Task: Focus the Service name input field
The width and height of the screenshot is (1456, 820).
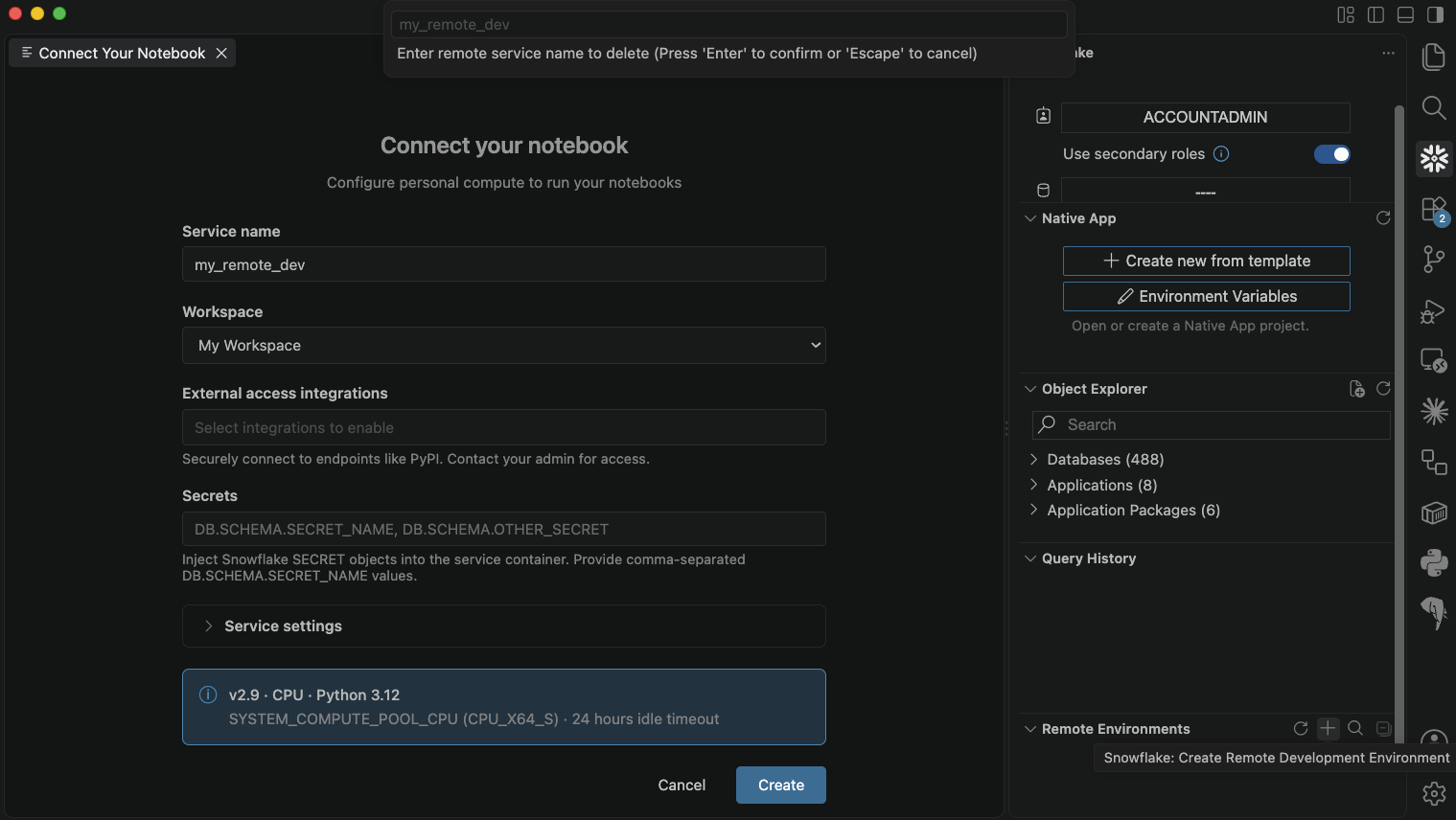Action: (x=504, y=264)
